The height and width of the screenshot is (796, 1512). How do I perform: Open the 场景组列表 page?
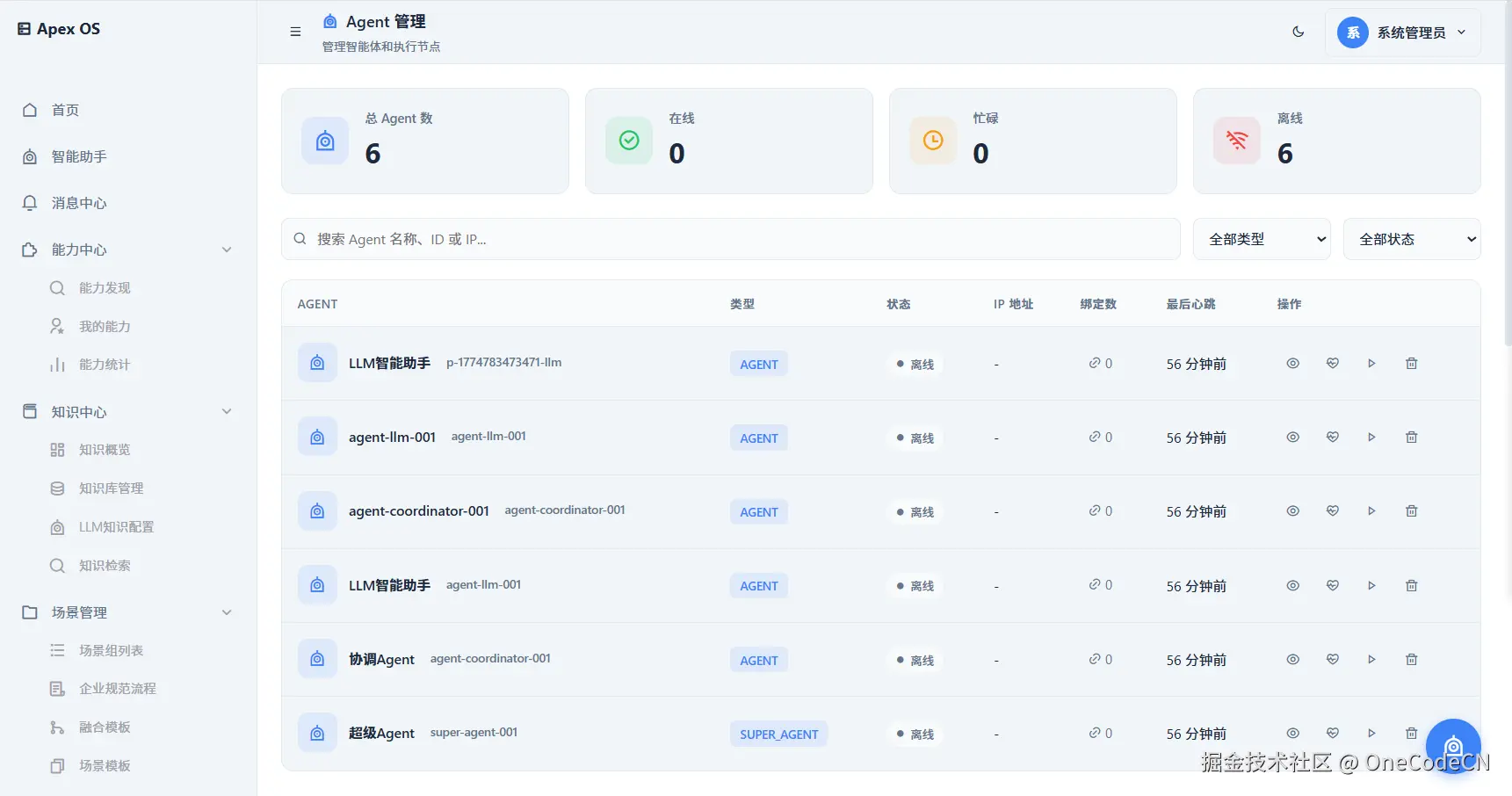click(110, 650)
